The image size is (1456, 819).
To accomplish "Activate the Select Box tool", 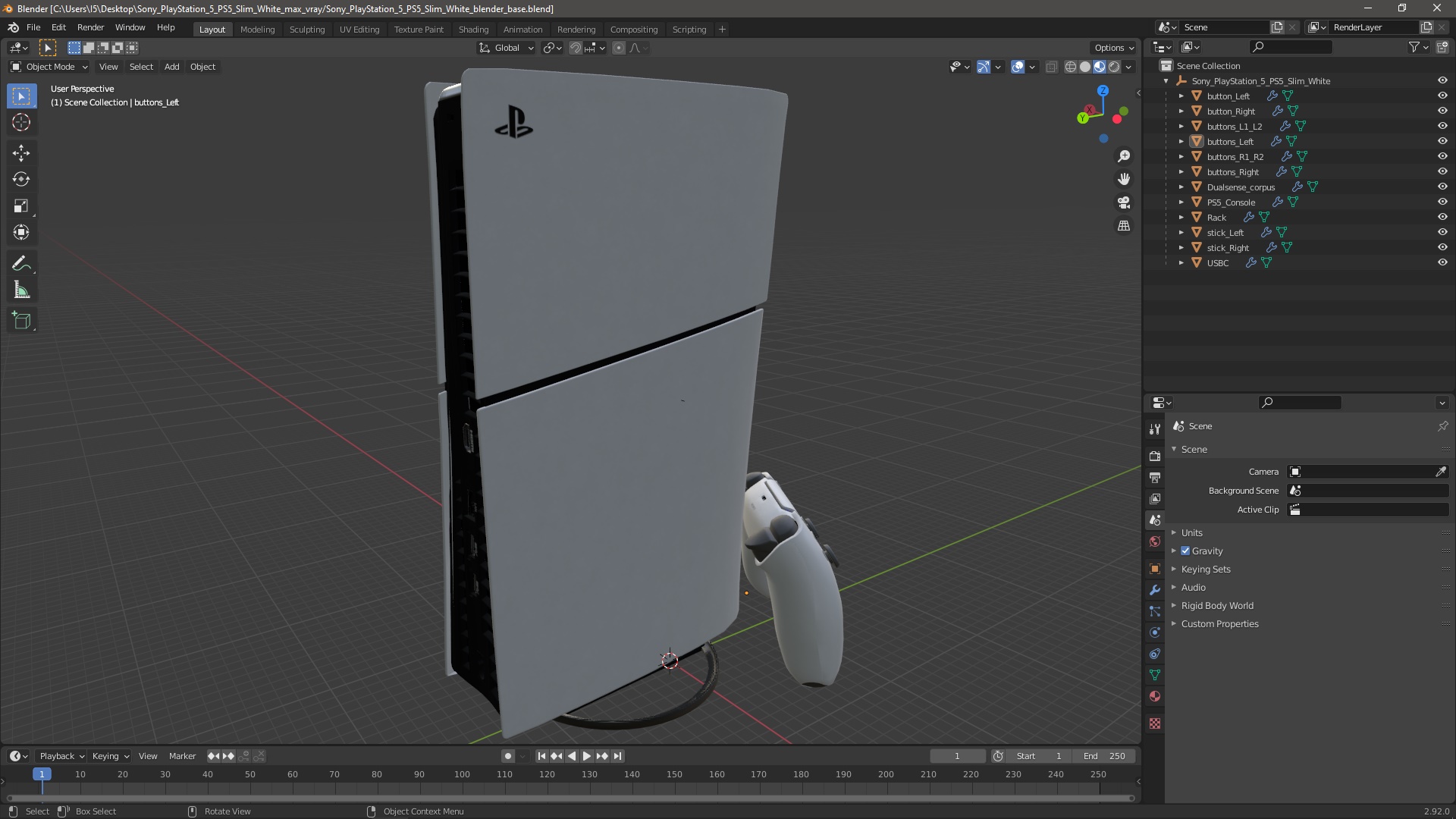I will click(21, 96).
